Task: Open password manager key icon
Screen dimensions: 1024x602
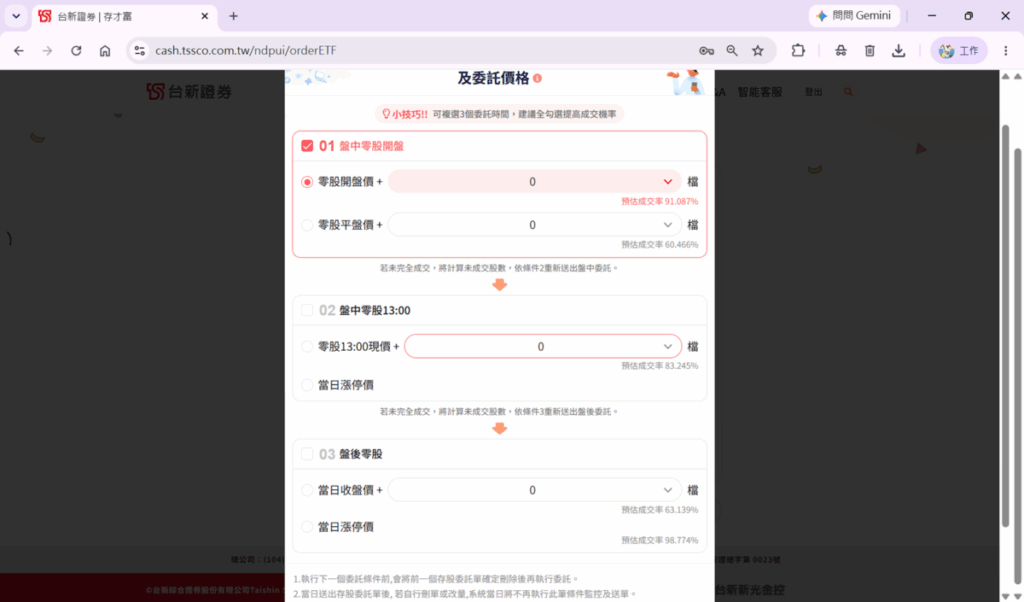Action: 706,50
